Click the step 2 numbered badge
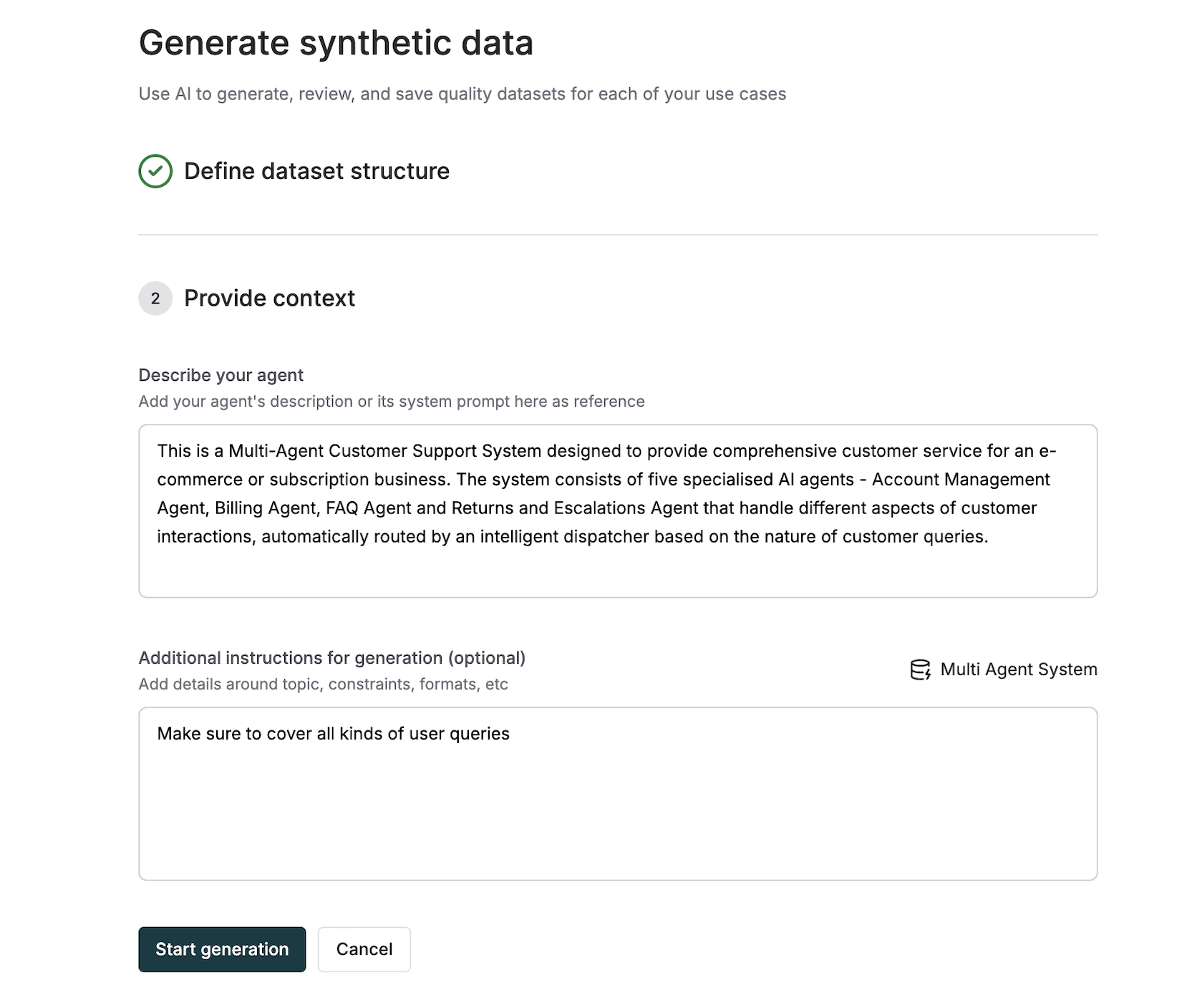The height and width of the screenshot is (1008, 1187). [155, 299]
